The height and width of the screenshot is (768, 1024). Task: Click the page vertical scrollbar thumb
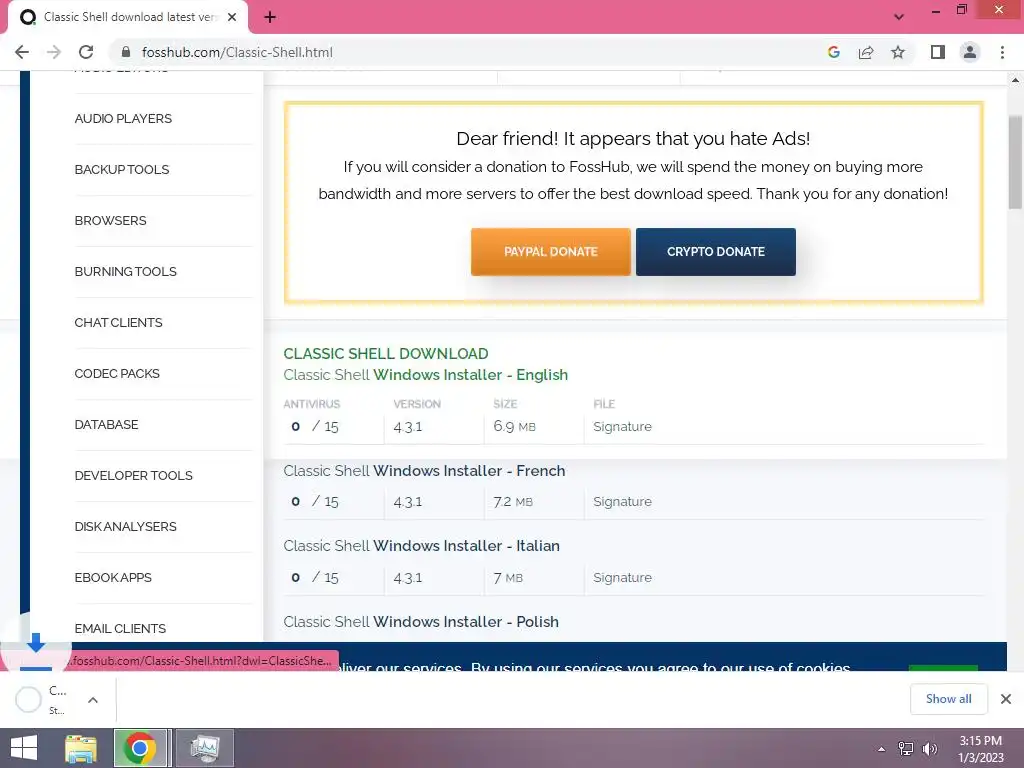click(1015, 162)
